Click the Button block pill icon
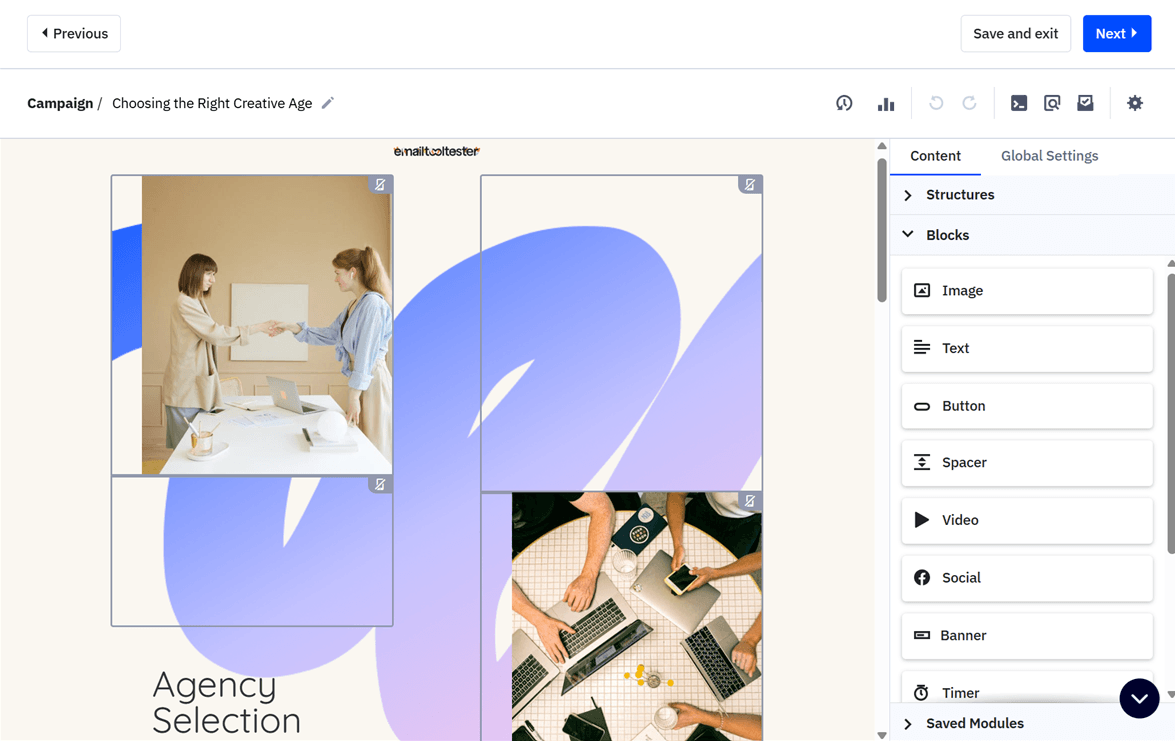Image resolution: width=1175 pixels, height=741 pixels. (x=922, y=406)
